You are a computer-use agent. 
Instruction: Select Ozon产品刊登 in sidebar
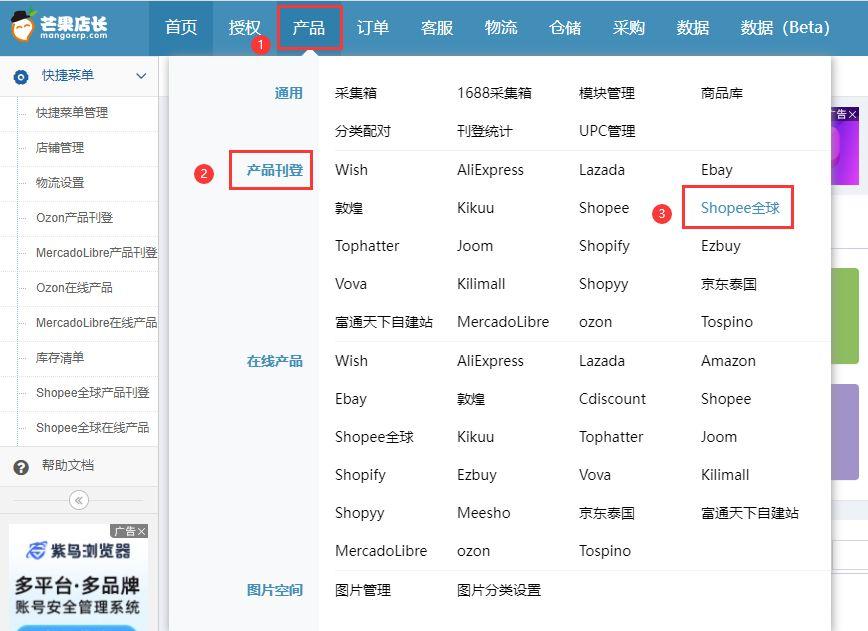(74, 218)
